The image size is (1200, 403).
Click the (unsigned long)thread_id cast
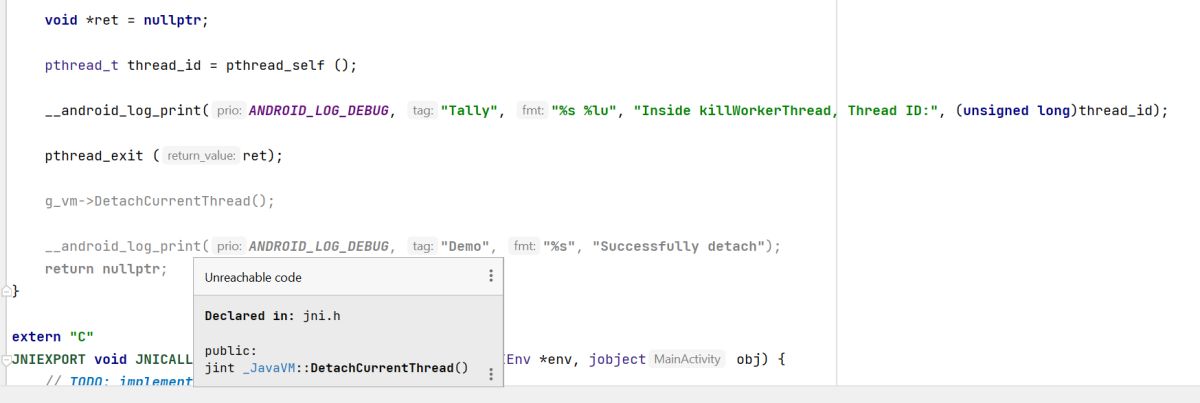pos(1057,111)
